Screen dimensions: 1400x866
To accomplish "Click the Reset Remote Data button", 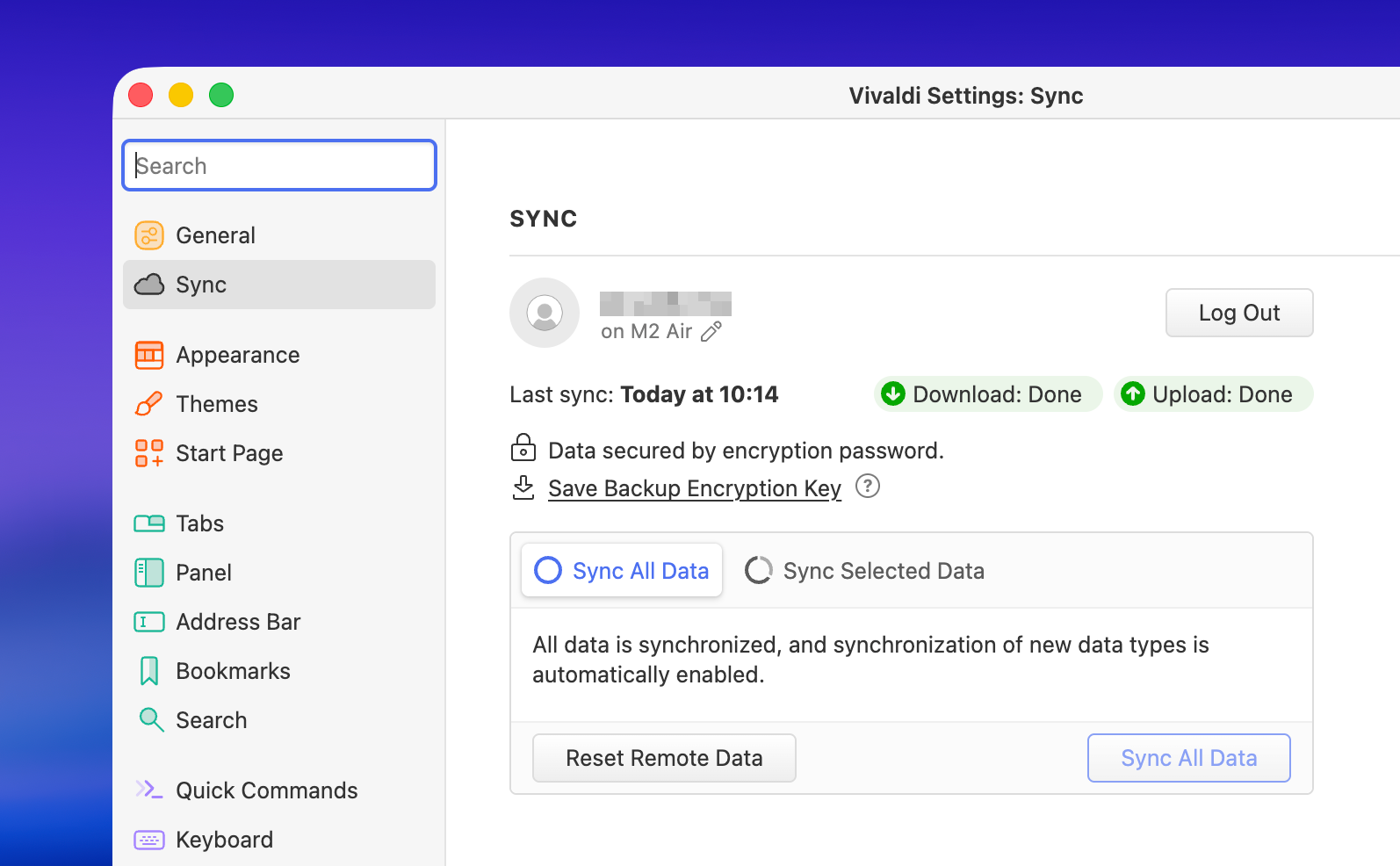I will pos(664,758).
